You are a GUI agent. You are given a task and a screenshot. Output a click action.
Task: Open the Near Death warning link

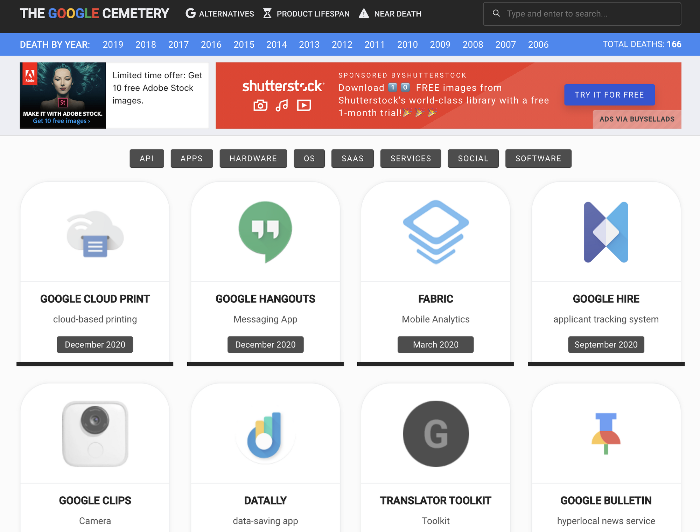click(390, 14)
